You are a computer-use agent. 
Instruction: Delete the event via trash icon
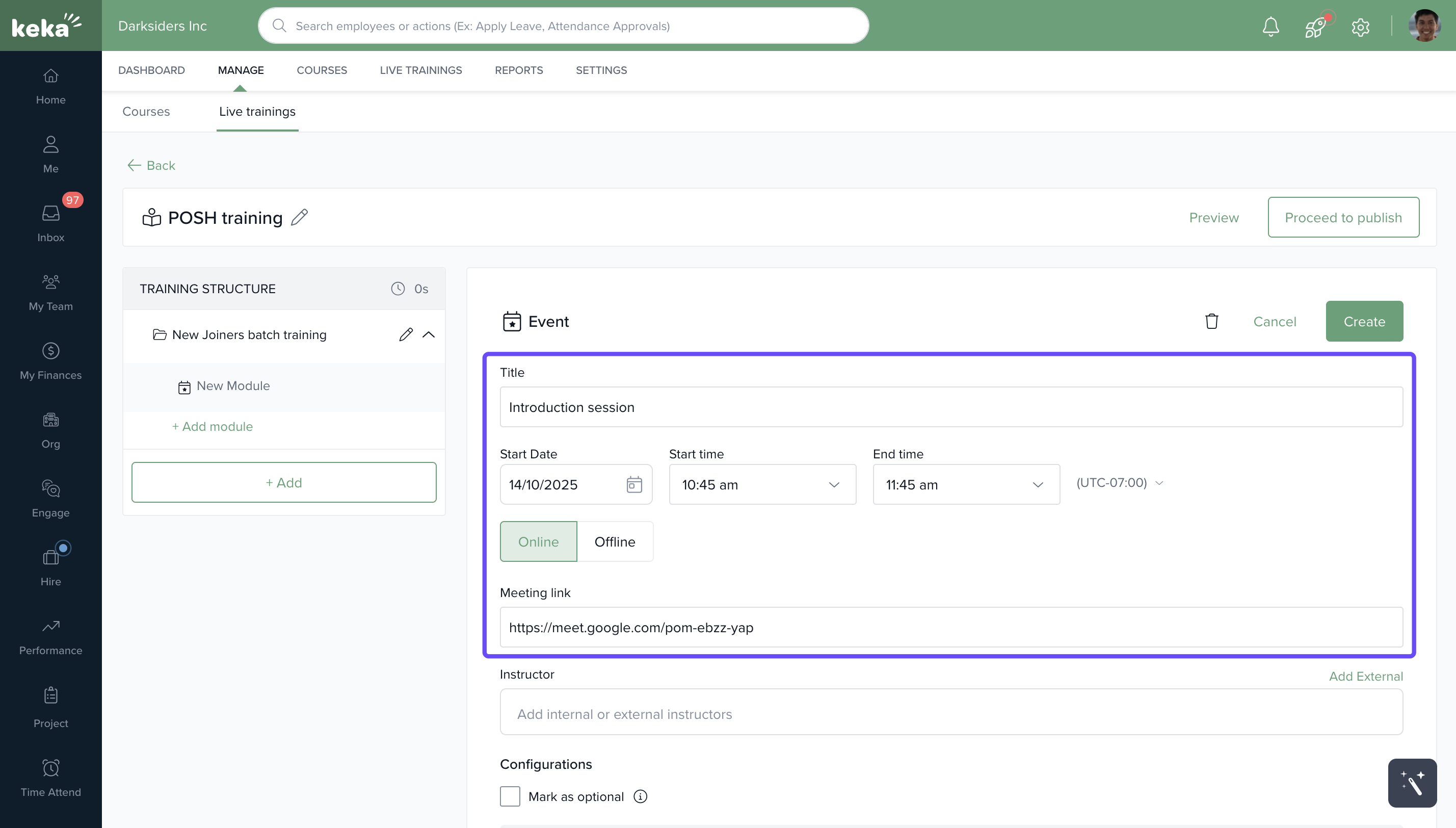click(1211, 321)
